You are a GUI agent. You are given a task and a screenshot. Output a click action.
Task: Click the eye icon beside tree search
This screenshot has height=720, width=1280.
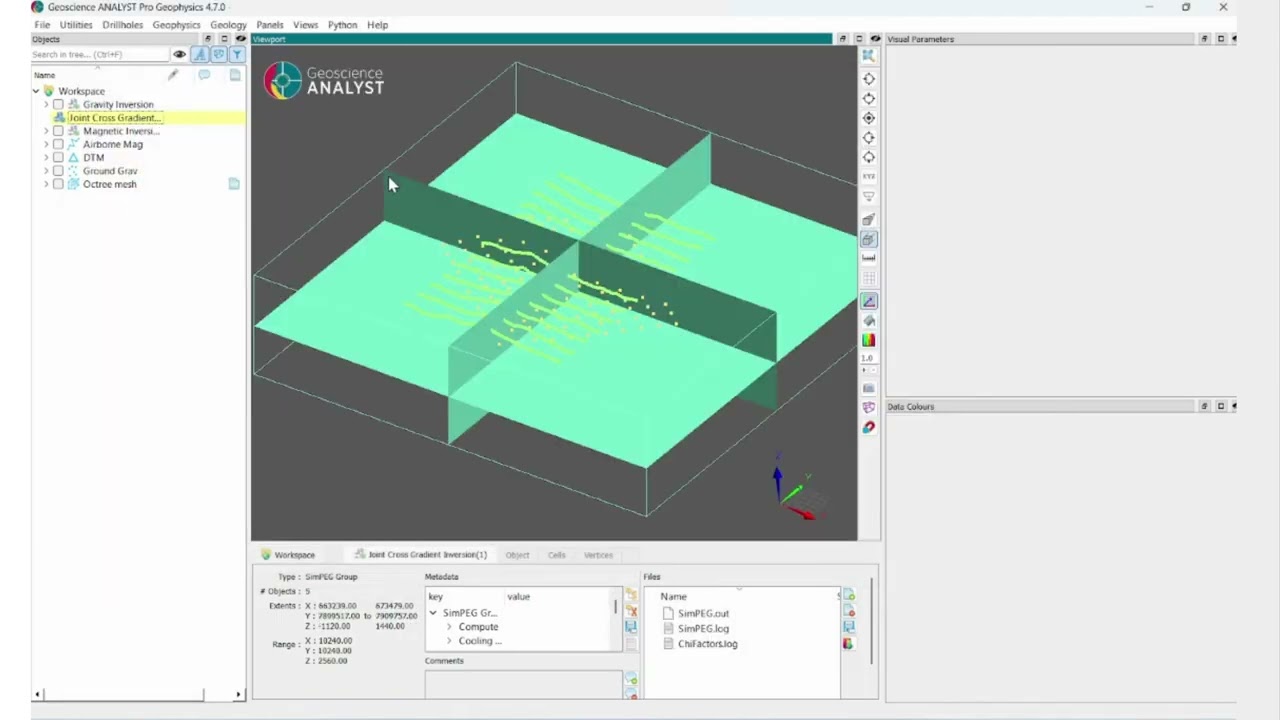[x=180, y=54]
